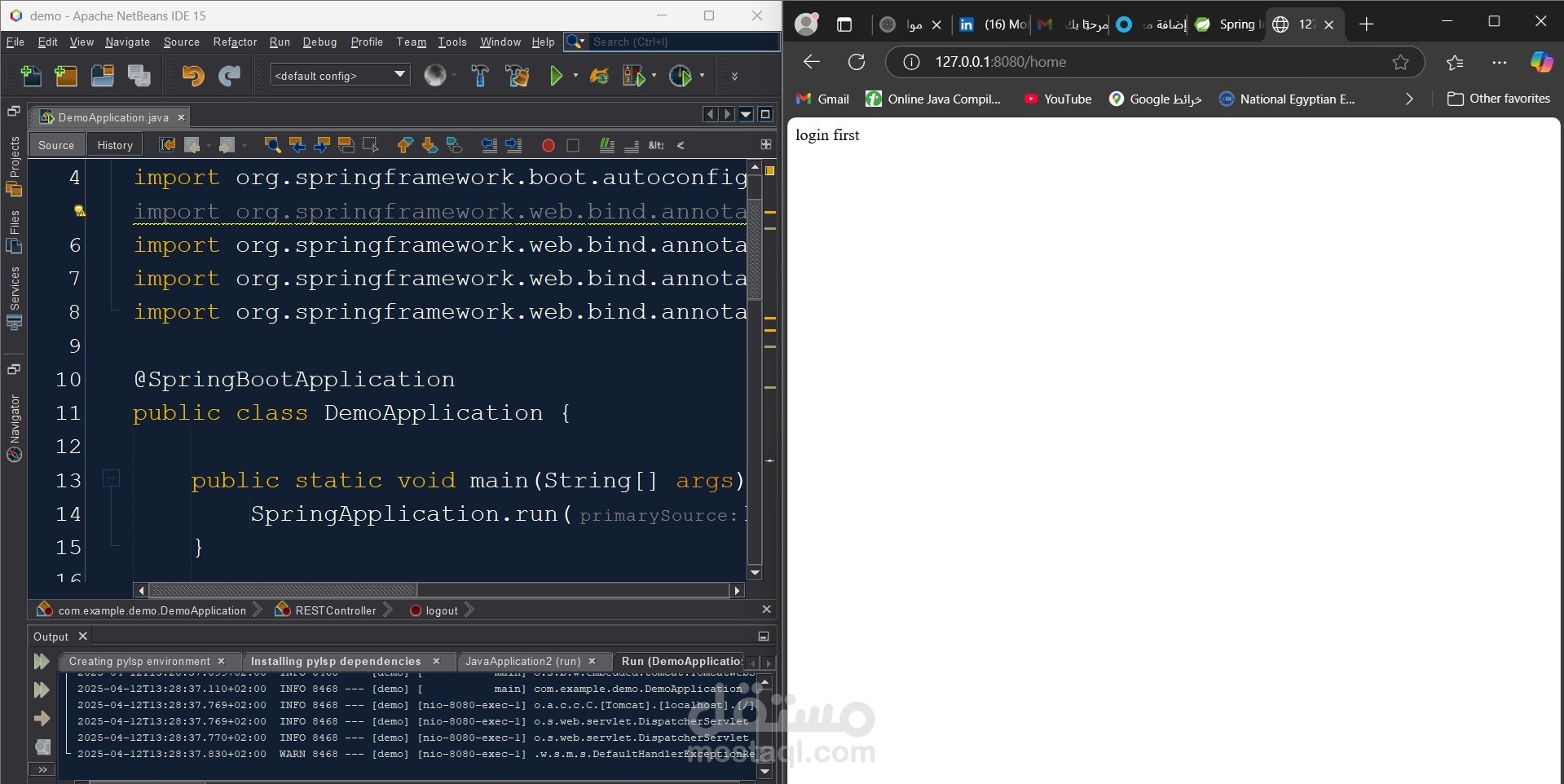Click com.example.demo.DemoApplication breadcrumb
The image size is (1564, 784).
[x=142, y=610]
